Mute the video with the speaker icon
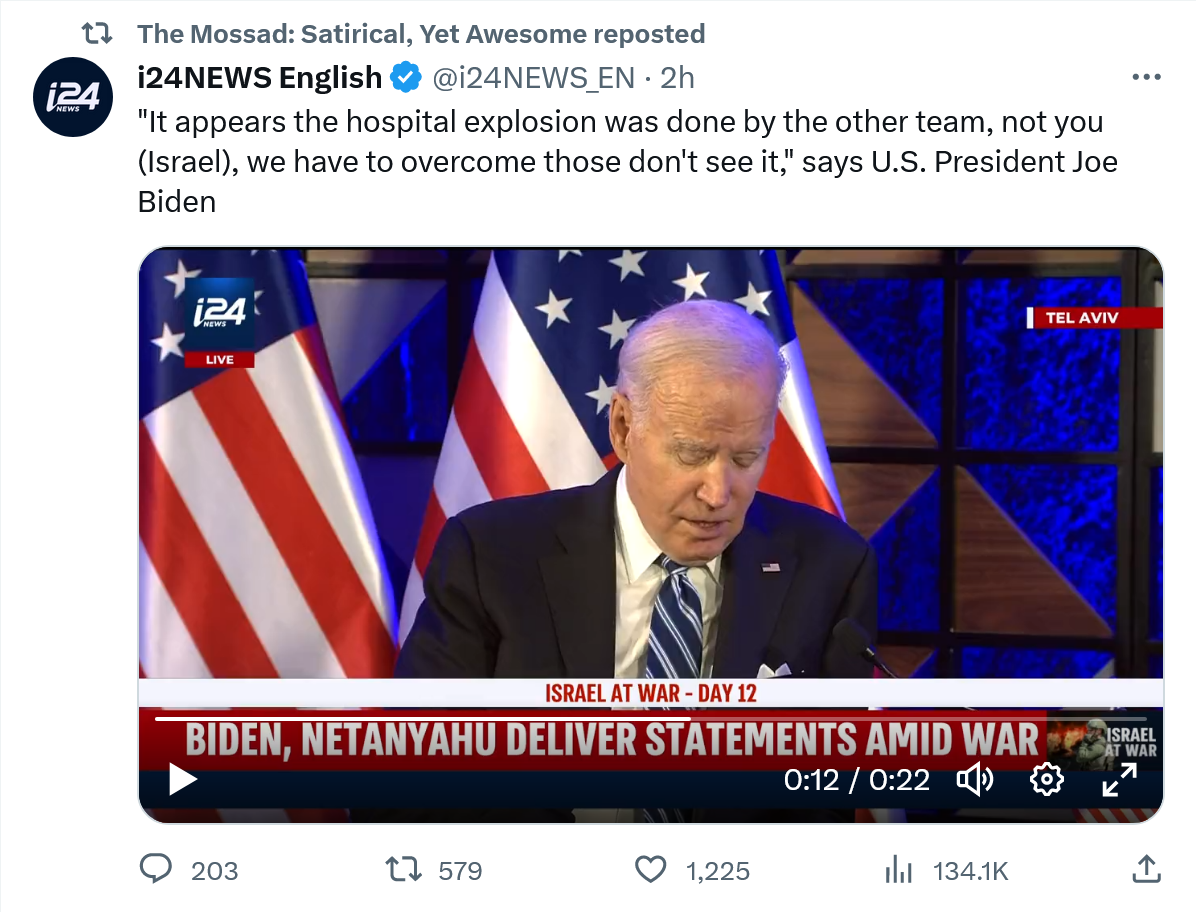The height and width of the screenshot is (912, 1196). (975, 779)
